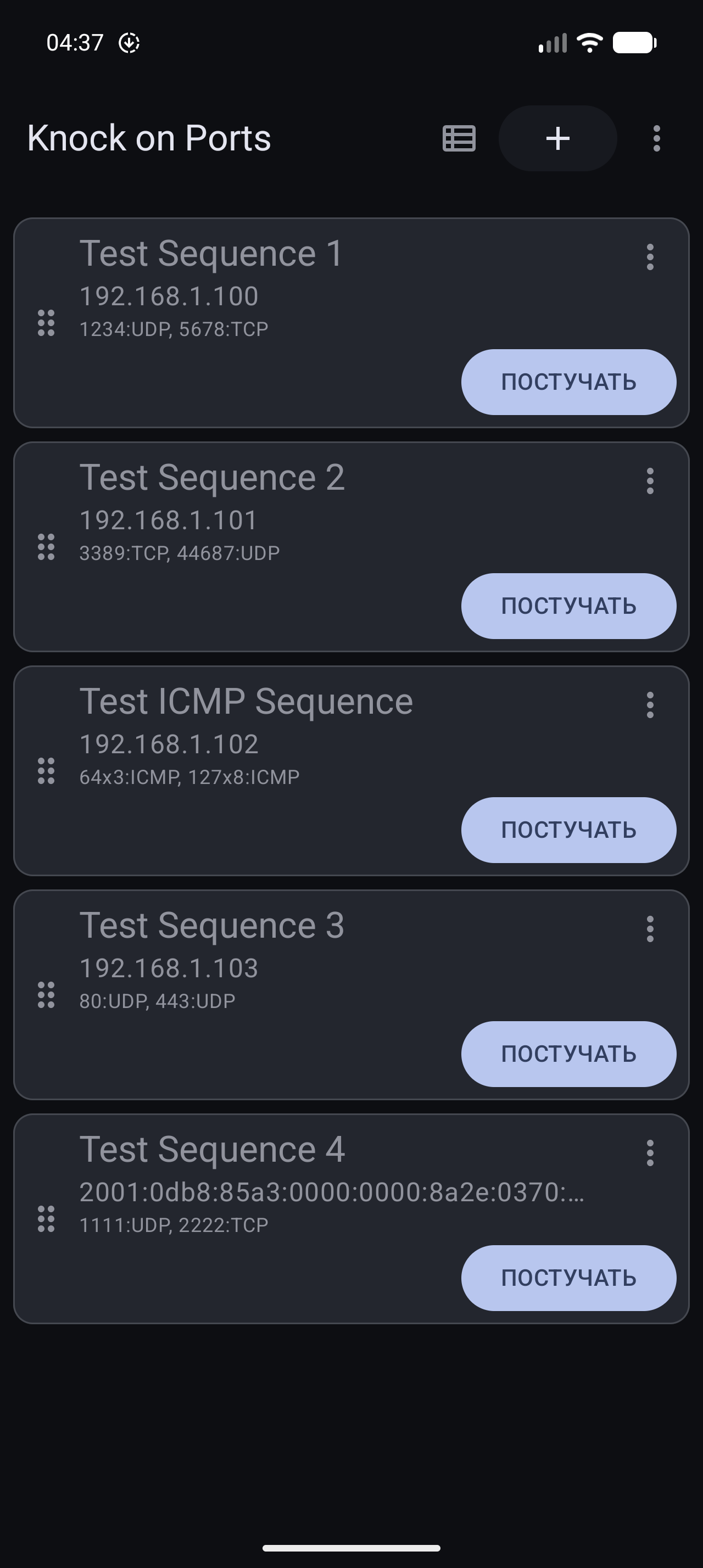Open the list view layout icon
Image resolution: width=703 pixels, height=1568 pixels.
tap(459, 138)
